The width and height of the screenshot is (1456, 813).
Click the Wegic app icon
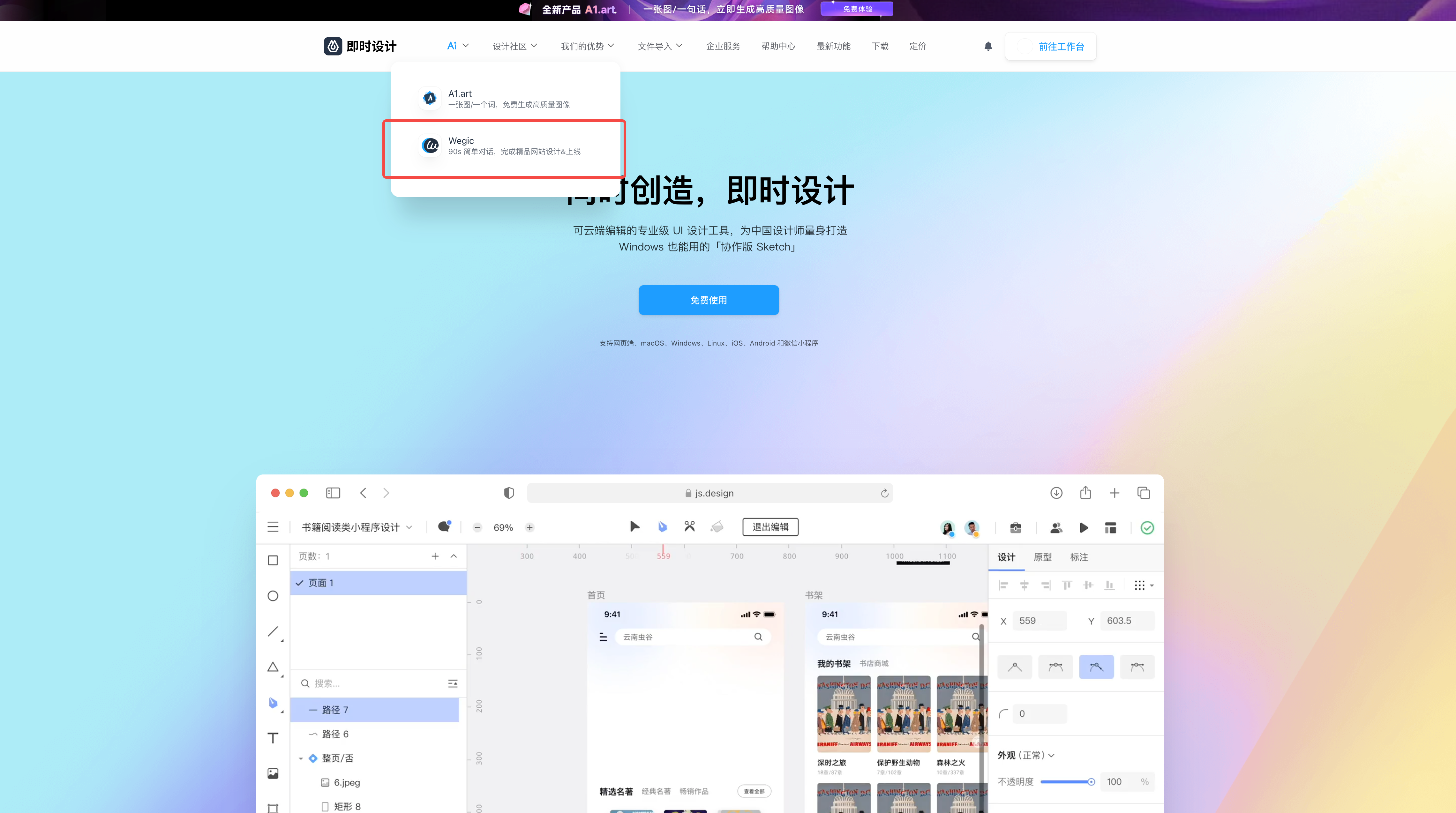pos(431,146)
